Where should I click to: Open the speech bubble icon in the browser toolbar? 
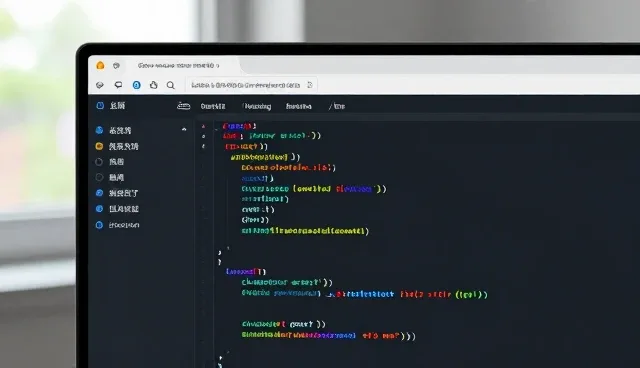118,85
